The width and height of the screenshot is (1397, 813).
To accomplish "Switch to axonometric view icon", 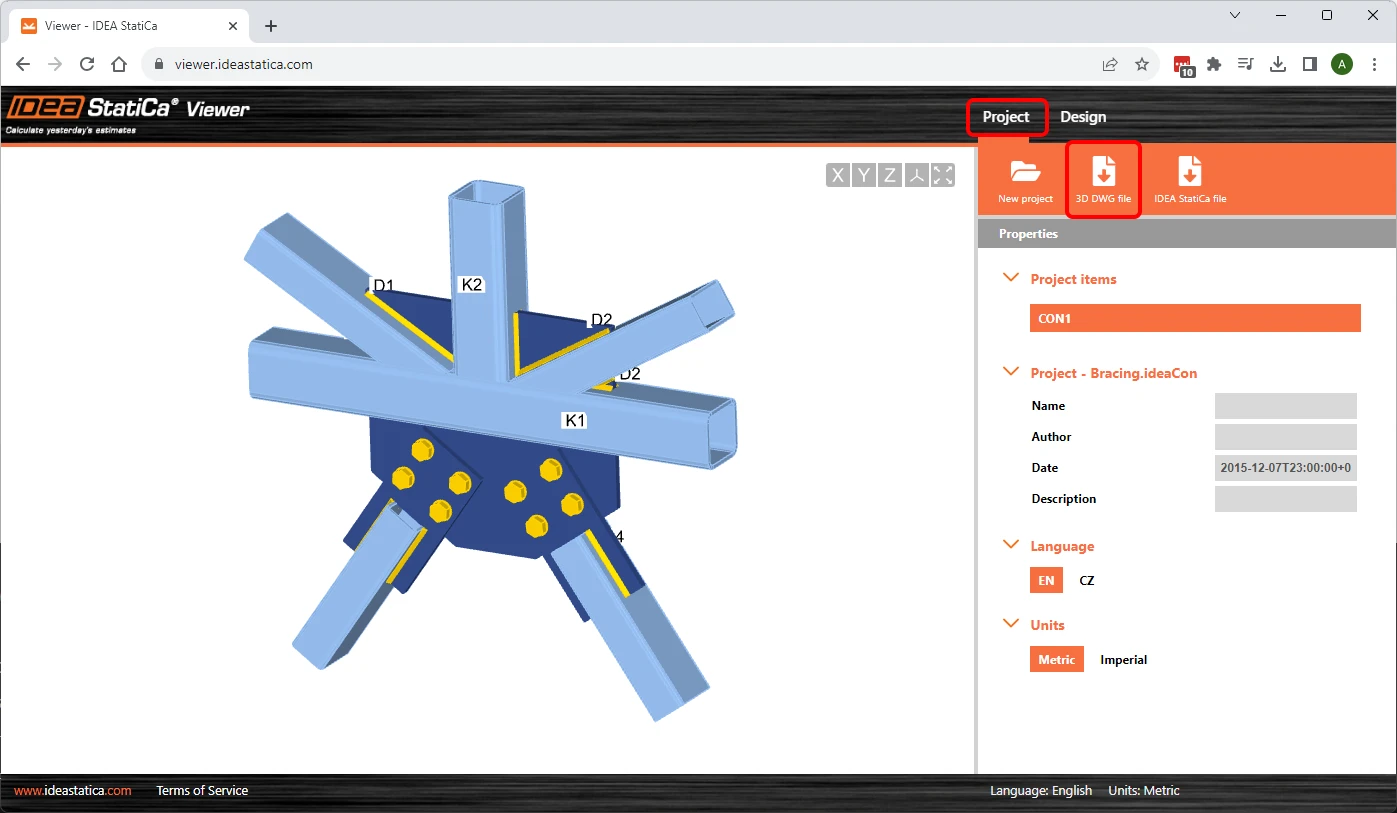I will 917,176.
